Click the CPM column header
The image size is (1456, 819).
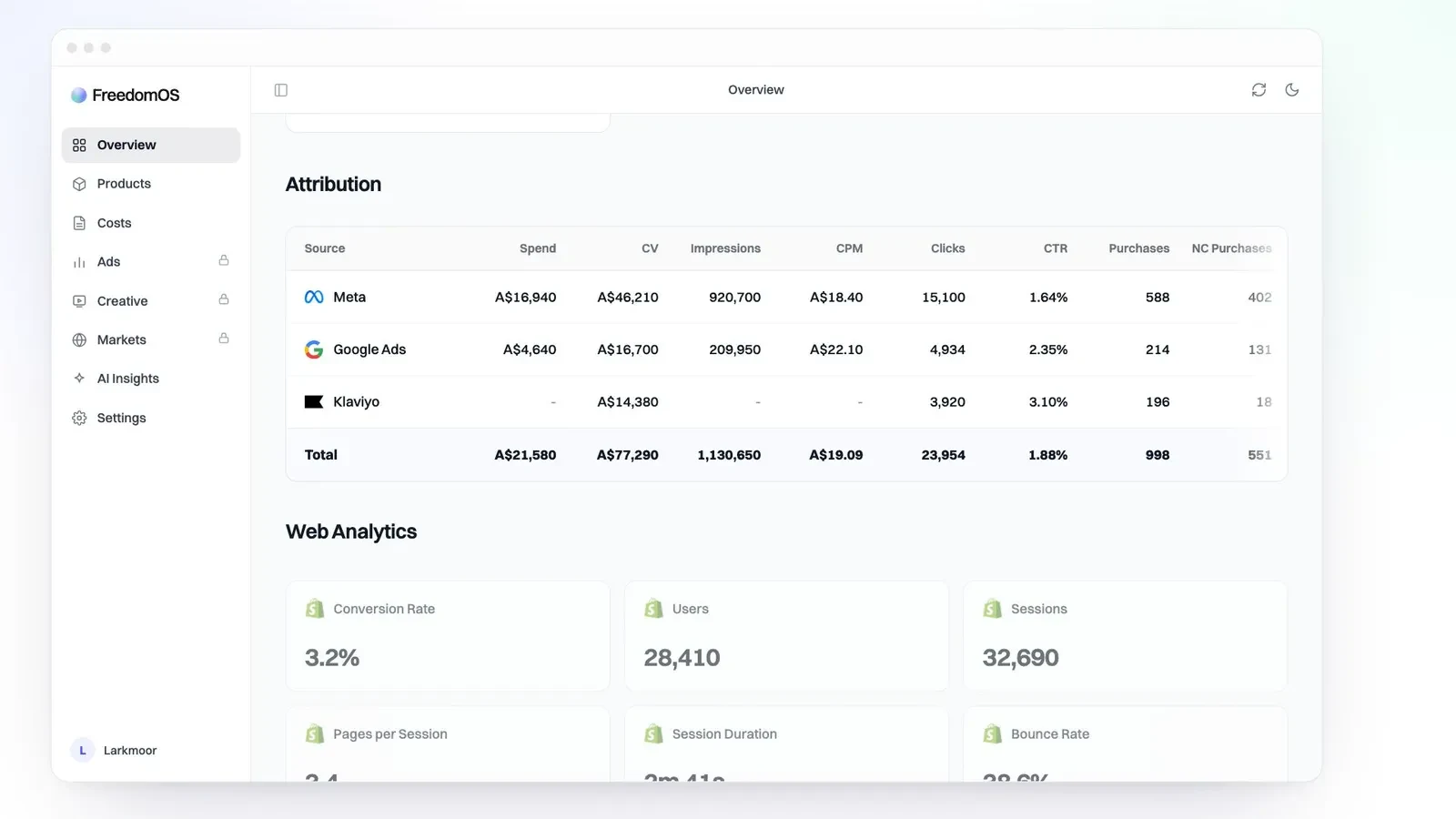849,248
